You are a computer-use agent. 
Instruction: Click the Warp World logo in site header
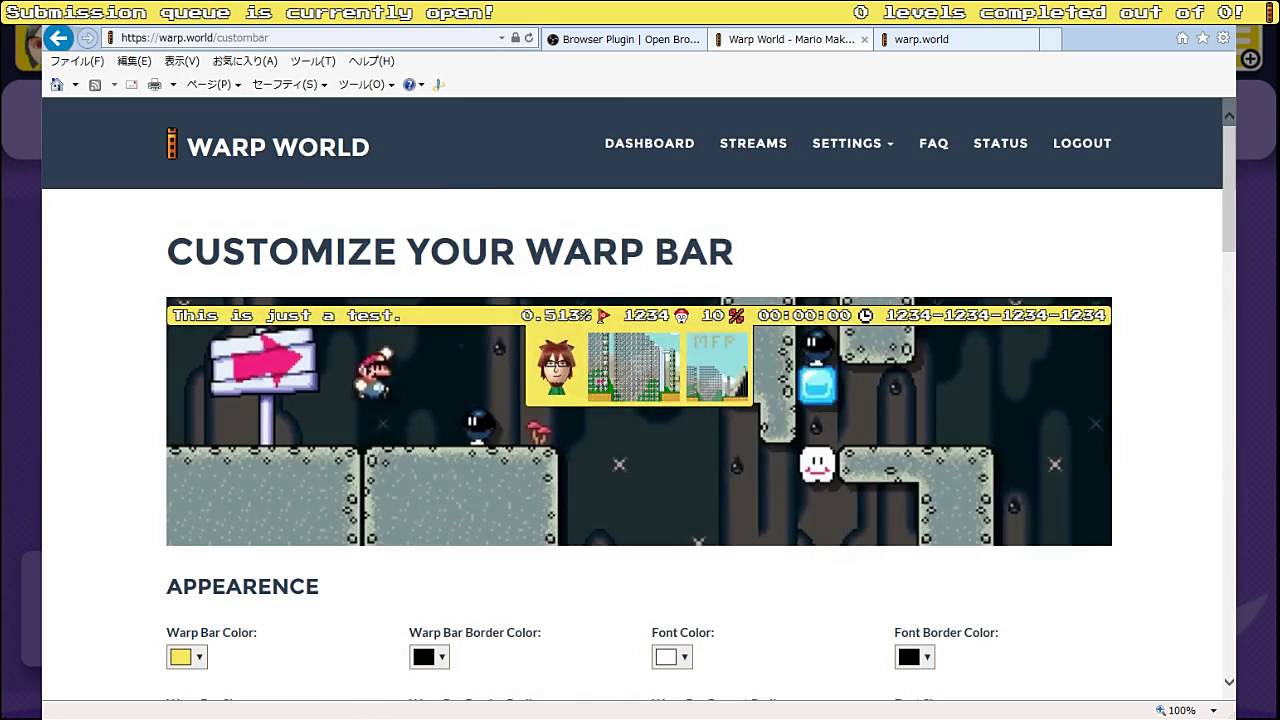pos(268,146)
